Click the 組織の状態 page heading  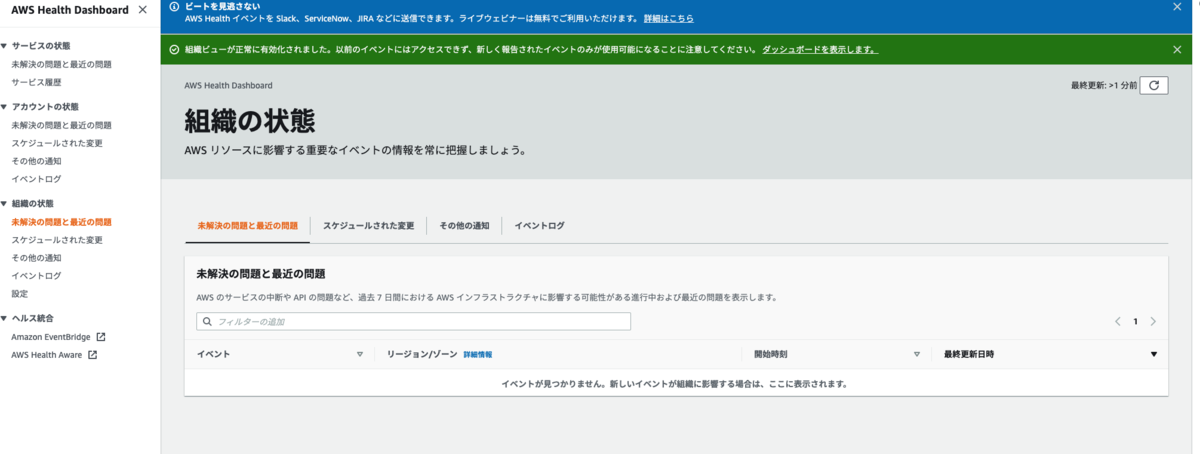(250, 121)
